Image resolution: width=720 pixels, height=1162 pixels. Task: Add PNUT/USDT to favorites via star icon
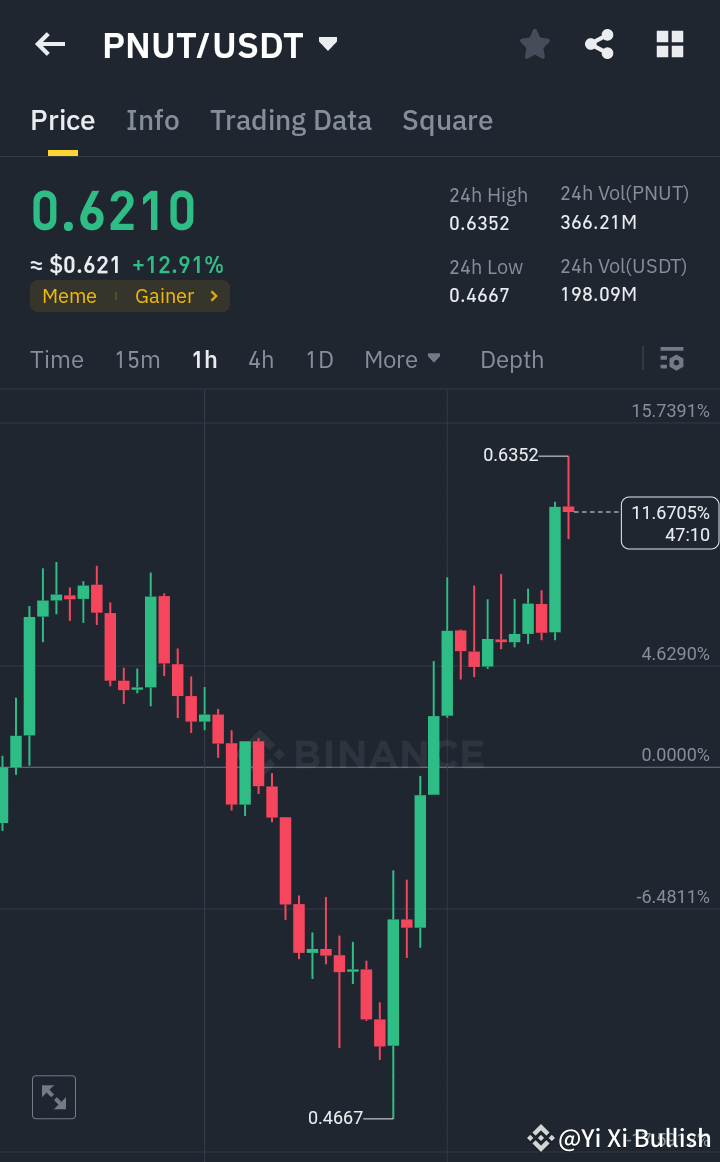(534, 44)
